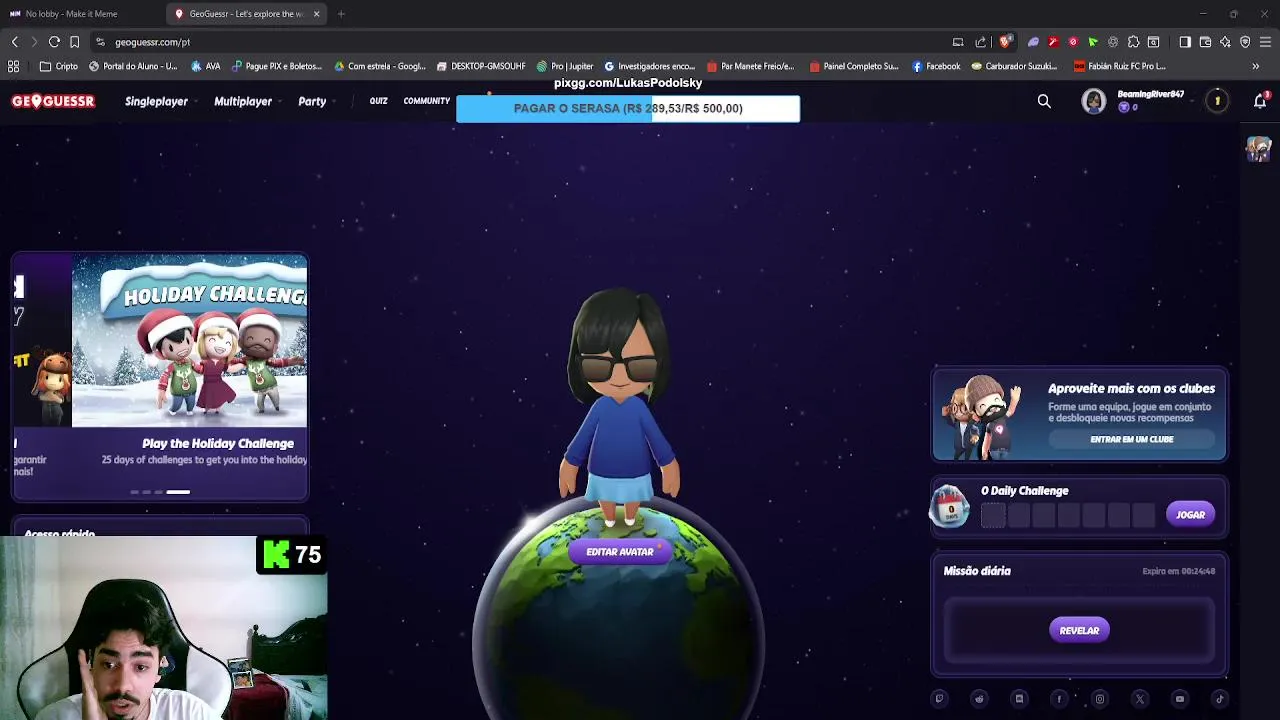Open the browser hamburger menu
The image size is (1280, 720).
click(1265, 42)
